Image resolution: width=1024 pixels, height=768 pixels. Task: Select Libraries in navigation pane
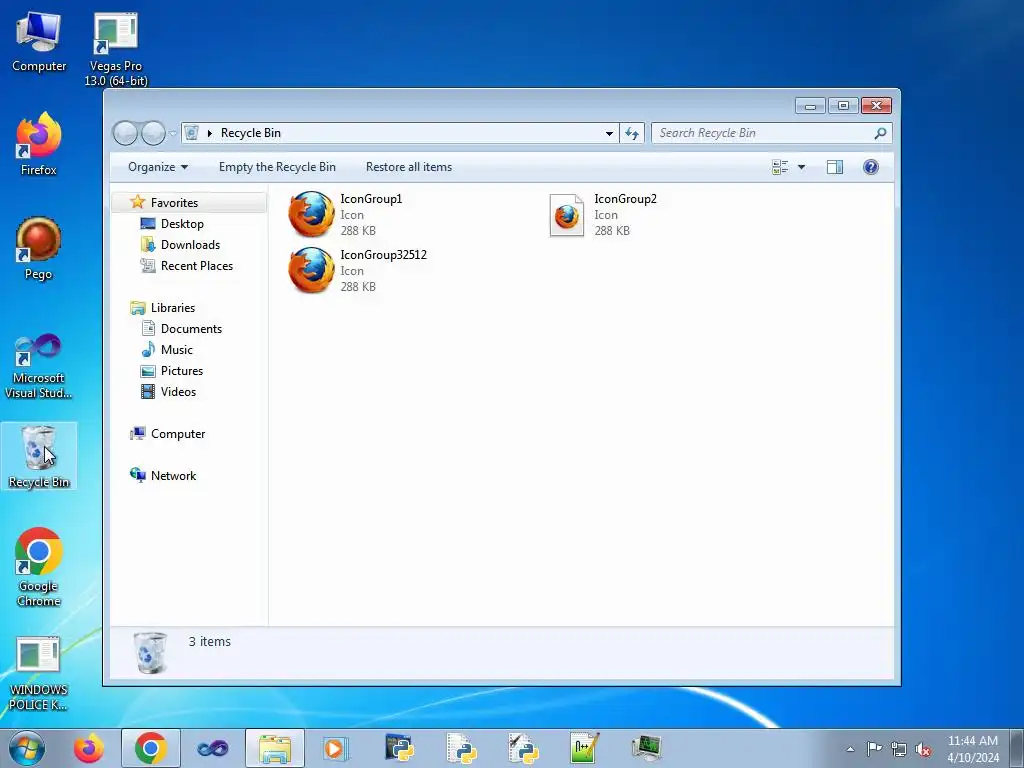click(x=172, y=308)
